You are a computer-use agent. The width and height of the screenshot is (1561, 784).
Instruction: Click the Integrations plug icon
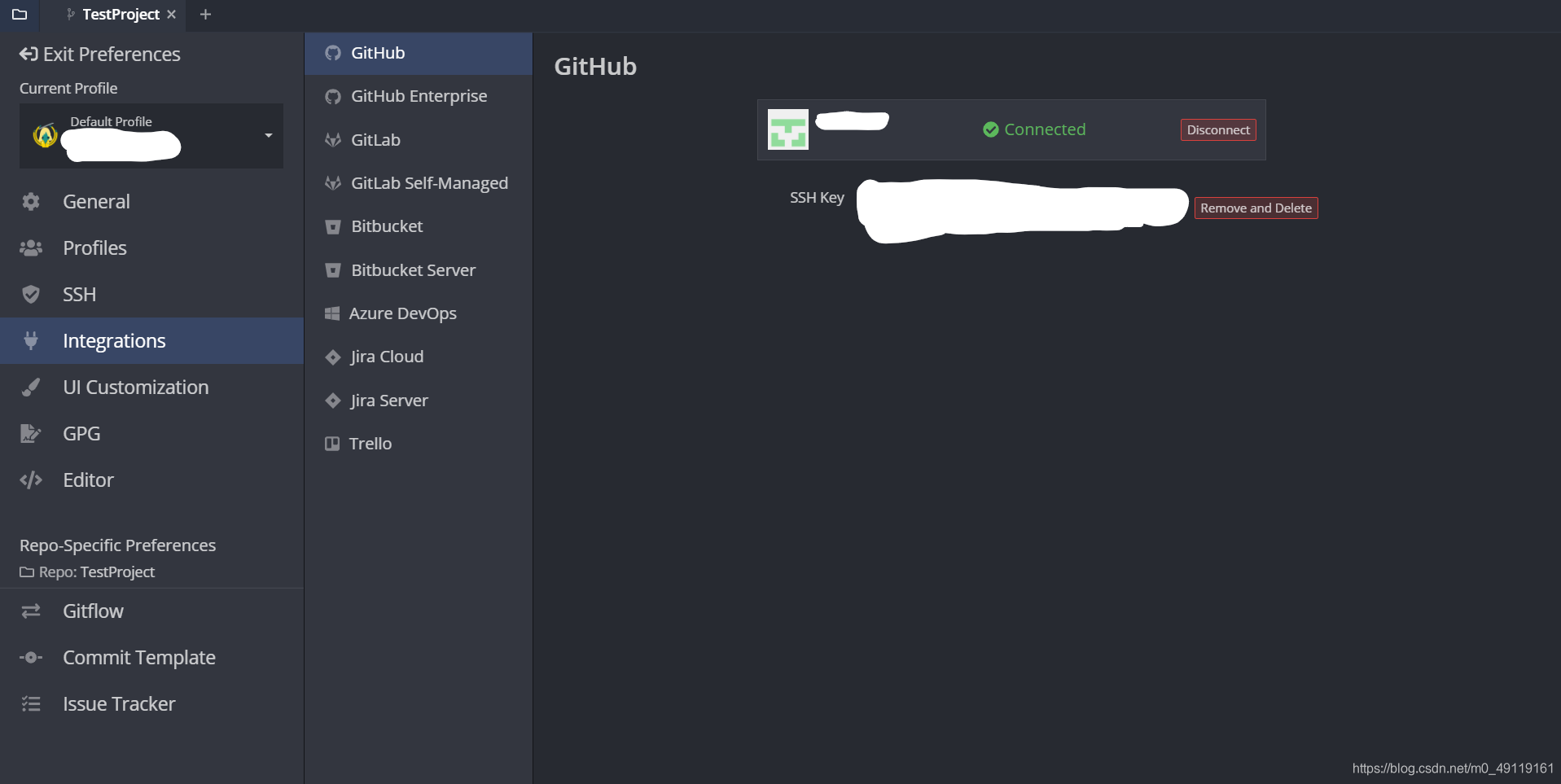point(31,341)
